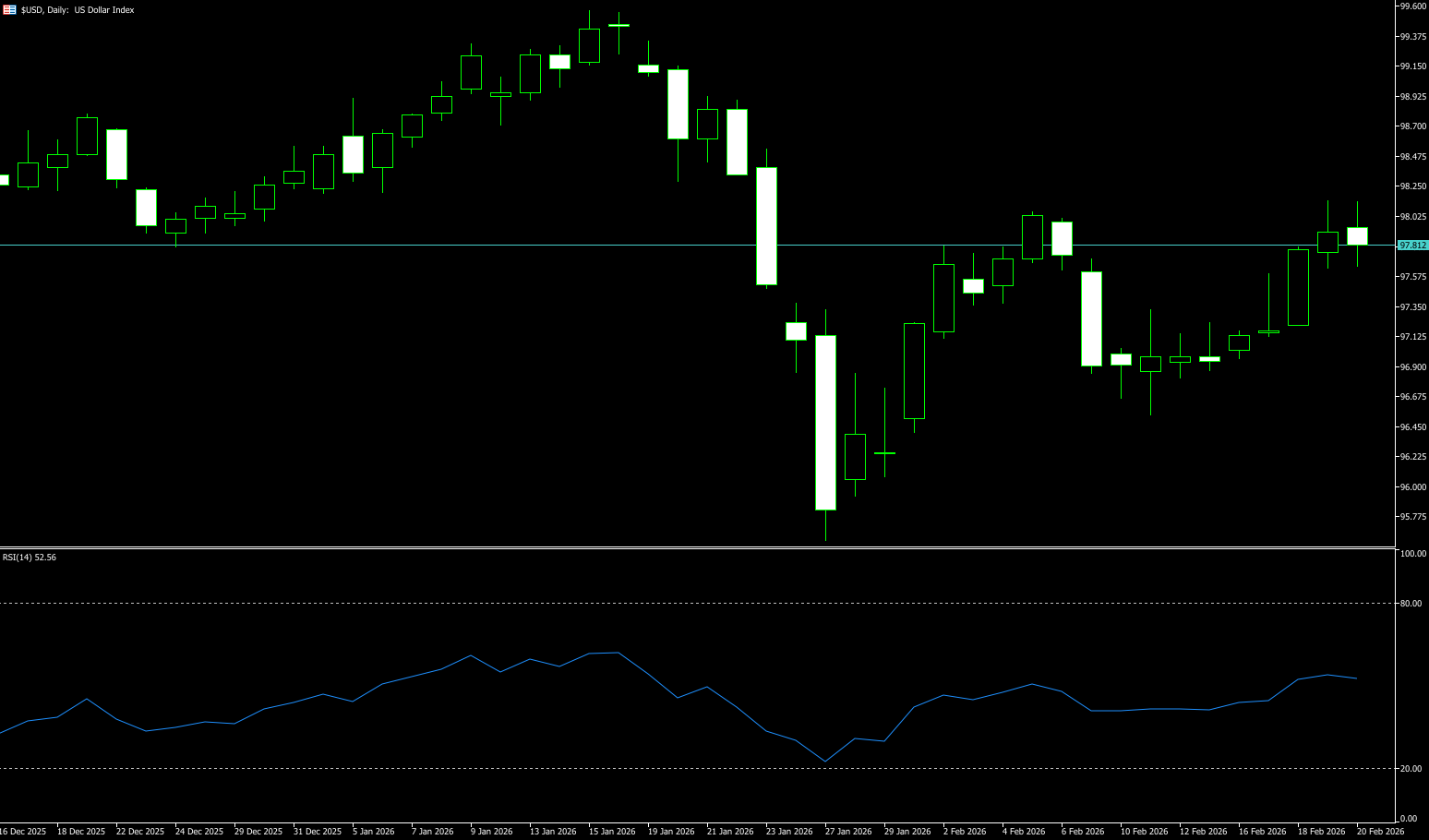Click 96.000 on the price scale

1412,487
